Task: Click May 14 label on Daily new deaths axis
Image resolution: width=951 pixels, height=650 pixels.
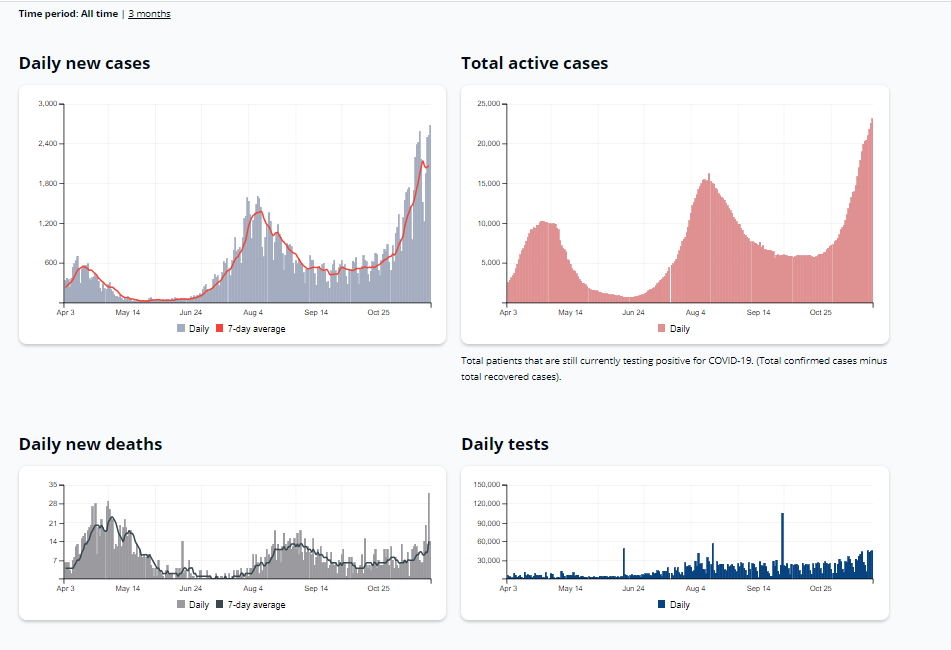Action: pos(128,589)
